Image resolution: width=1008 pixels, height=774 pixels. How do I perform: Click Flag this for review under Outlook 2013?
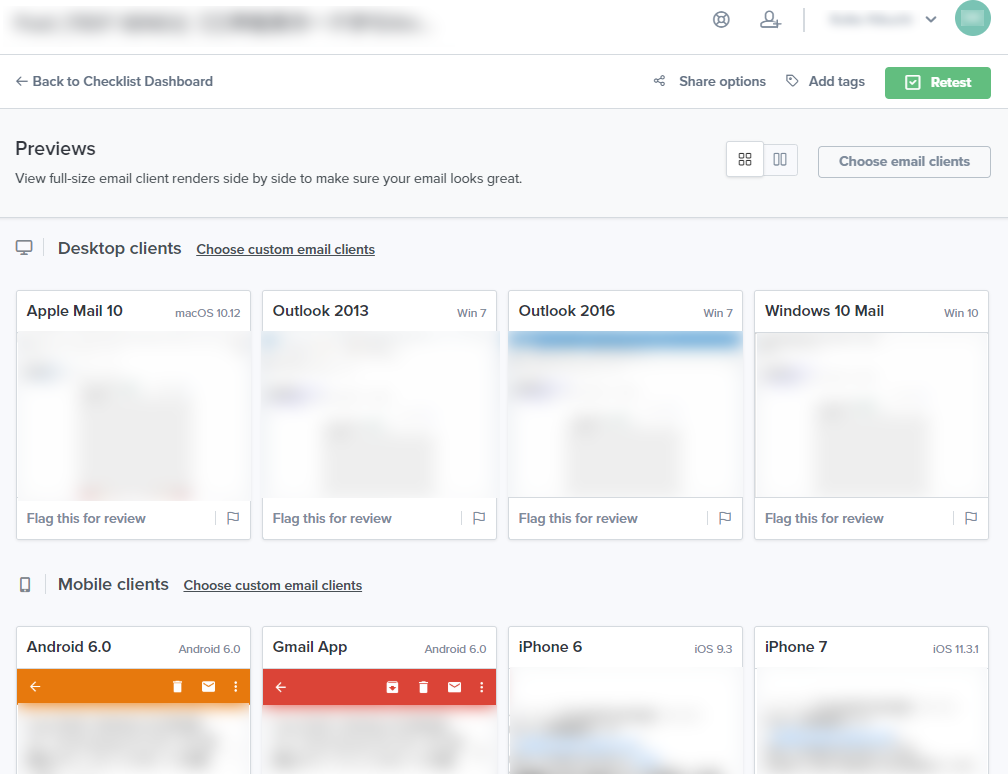332,518
